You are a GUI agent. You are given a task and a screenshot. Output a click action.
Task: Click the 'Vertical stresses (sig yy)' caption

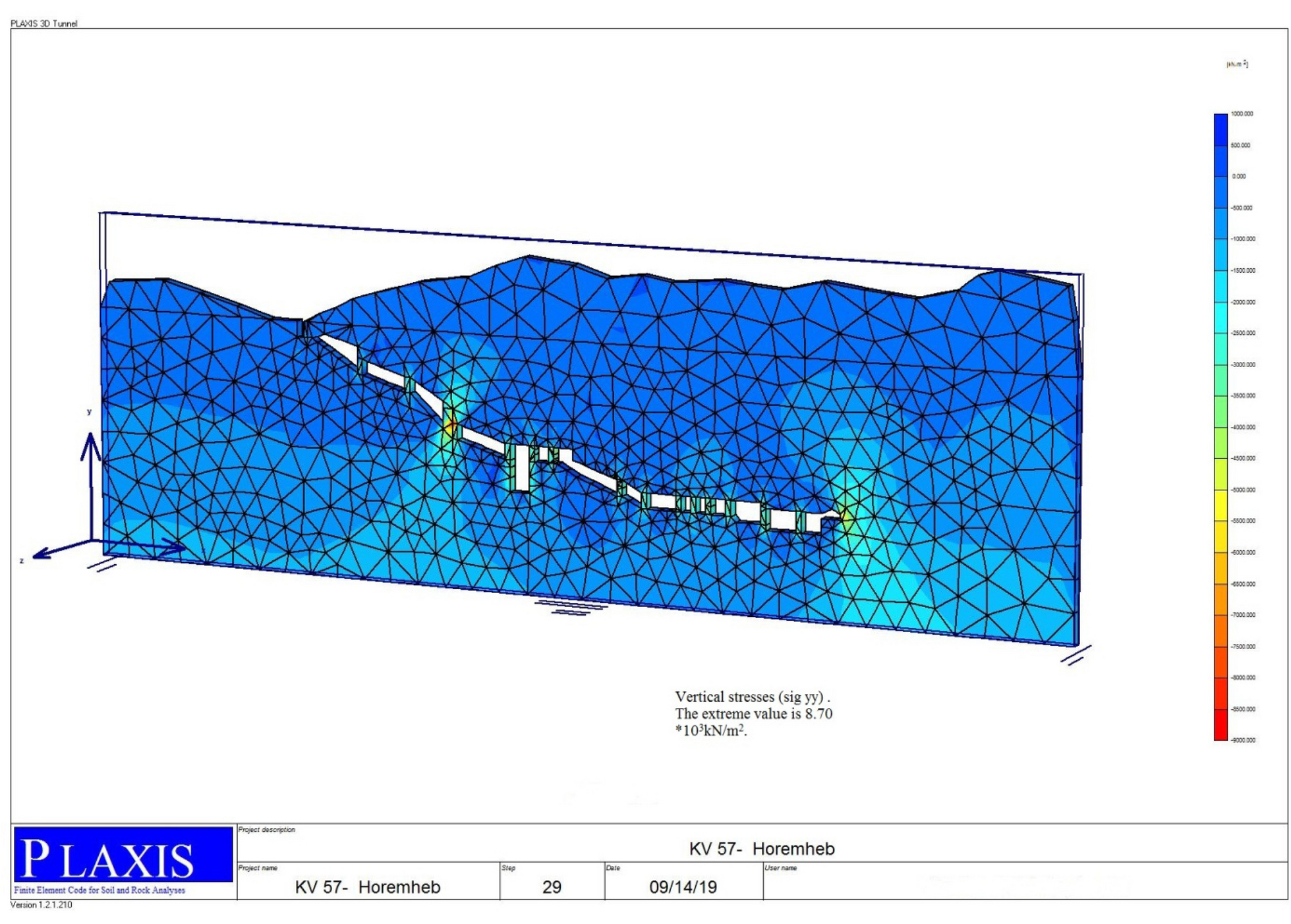[752, 697]
